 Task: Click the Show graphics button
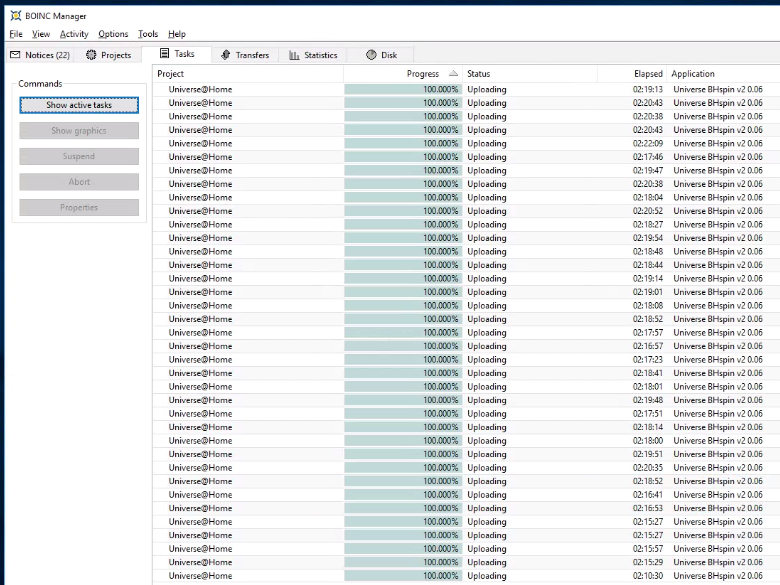(79, 131)
